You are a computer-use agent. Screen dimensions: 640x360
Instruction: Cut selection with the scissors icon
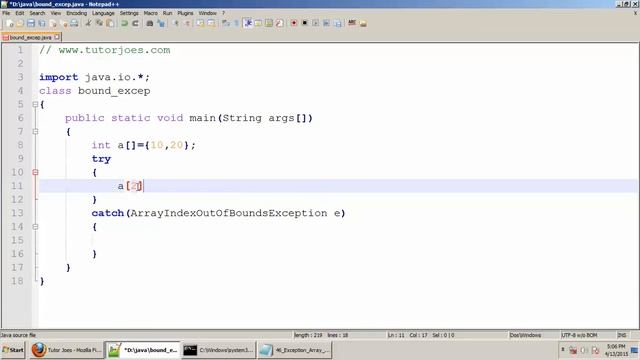[89, 23]
